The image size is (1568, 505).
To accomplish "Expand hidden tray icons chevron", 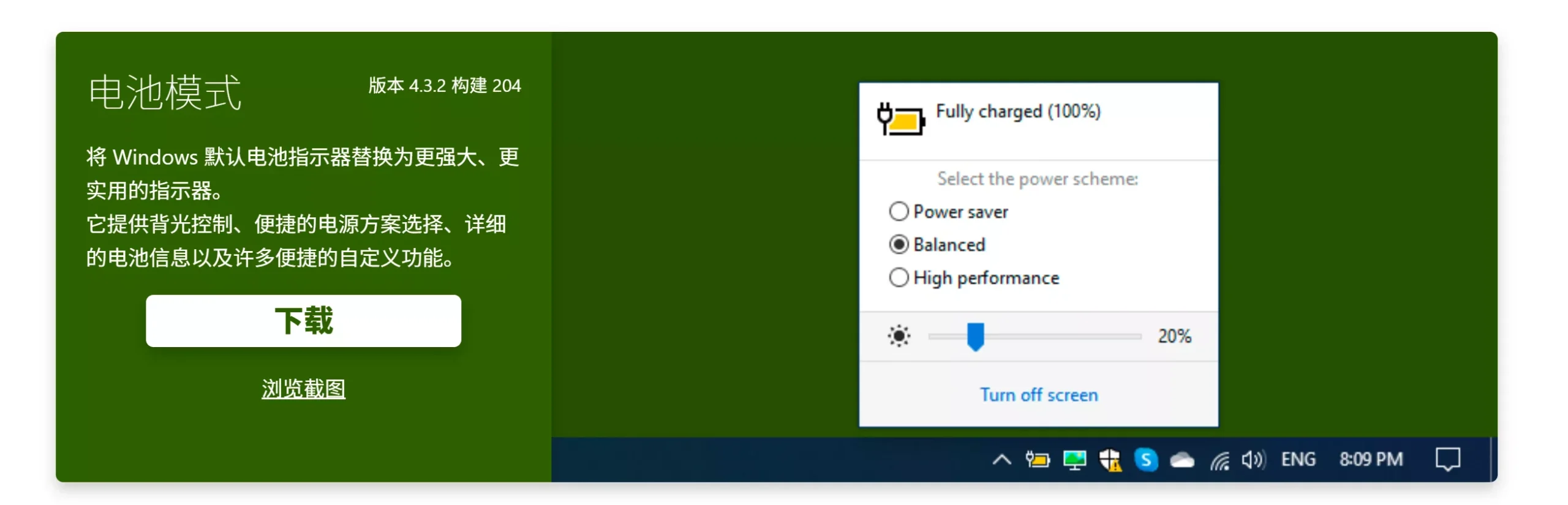I will point(1001,459).
